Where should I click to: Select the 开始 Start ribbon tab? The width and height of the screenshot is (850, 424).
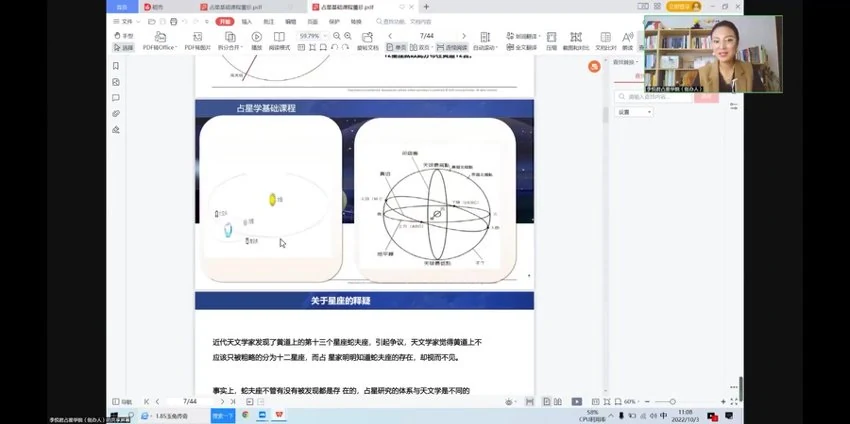tap(224, 22)
